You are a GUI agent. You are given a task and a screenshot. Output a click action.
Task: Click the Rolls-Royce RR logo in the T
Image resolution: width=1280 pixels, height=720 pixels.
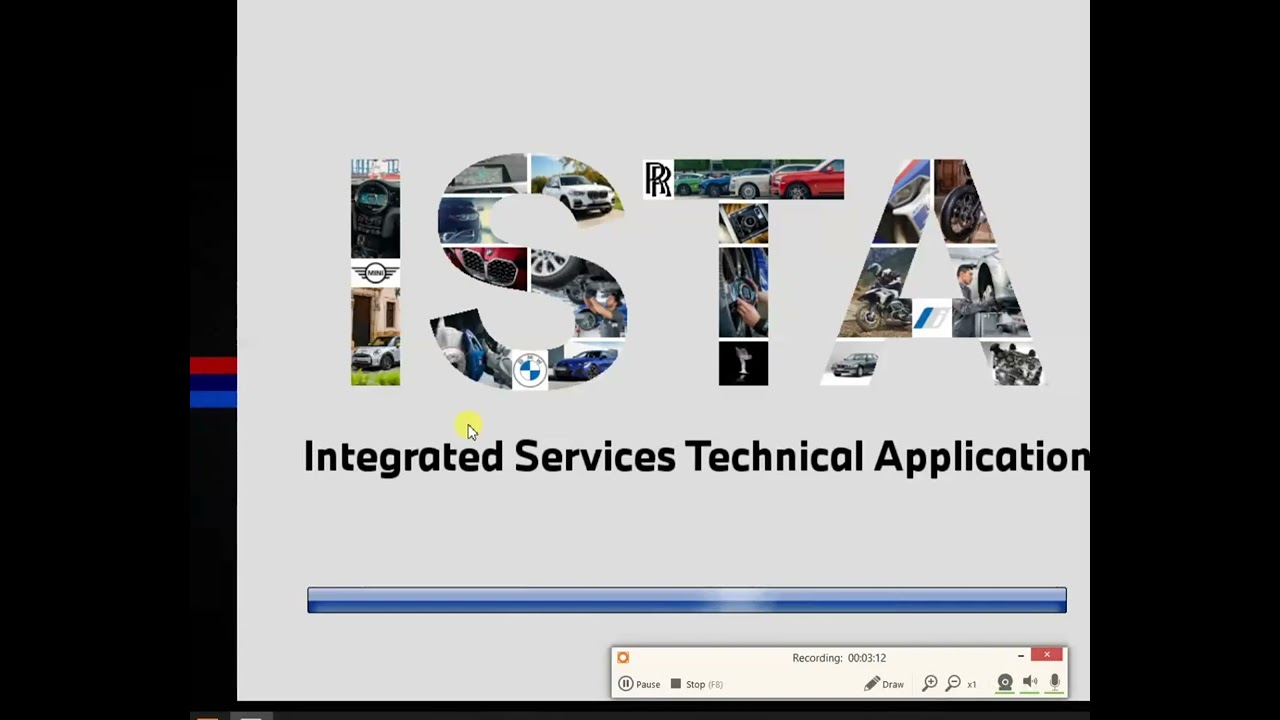(x=658, y=180)
